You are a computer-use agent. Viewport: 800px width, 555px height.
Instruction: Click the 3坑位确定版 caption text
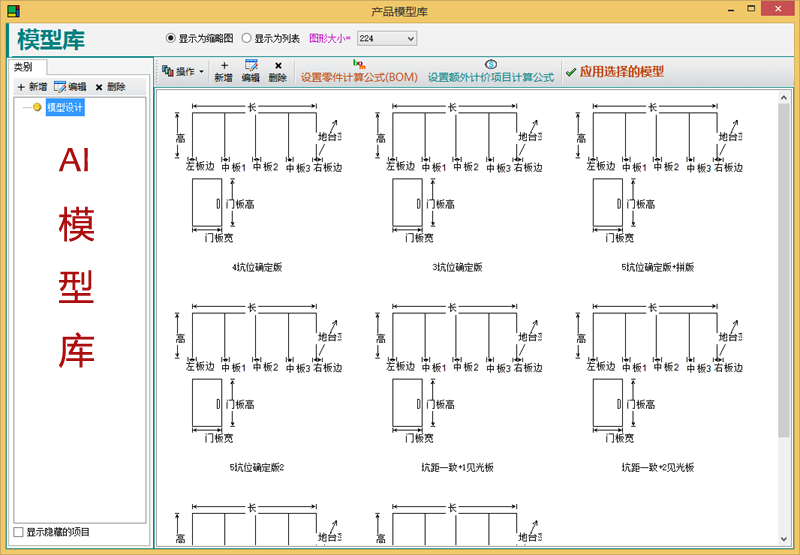(458, 267)
